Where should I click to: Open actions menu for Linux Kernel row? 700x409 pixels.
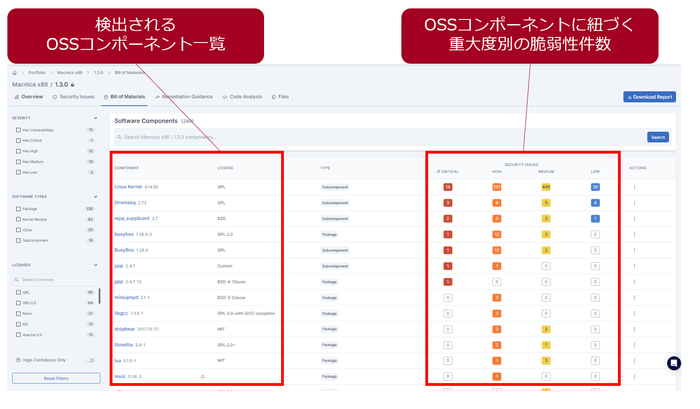634,187
